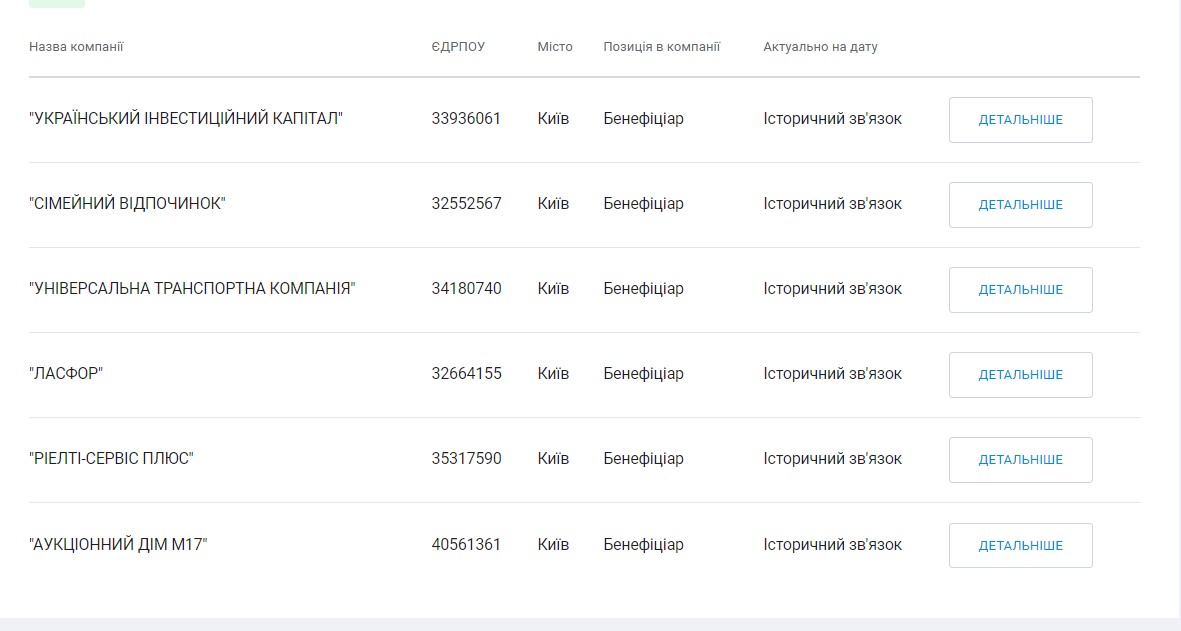The height and width of the screenshot is (631, 1181).
Task: Click ЄДРПОУ code 32664155
Action: (x=467, y=374)
